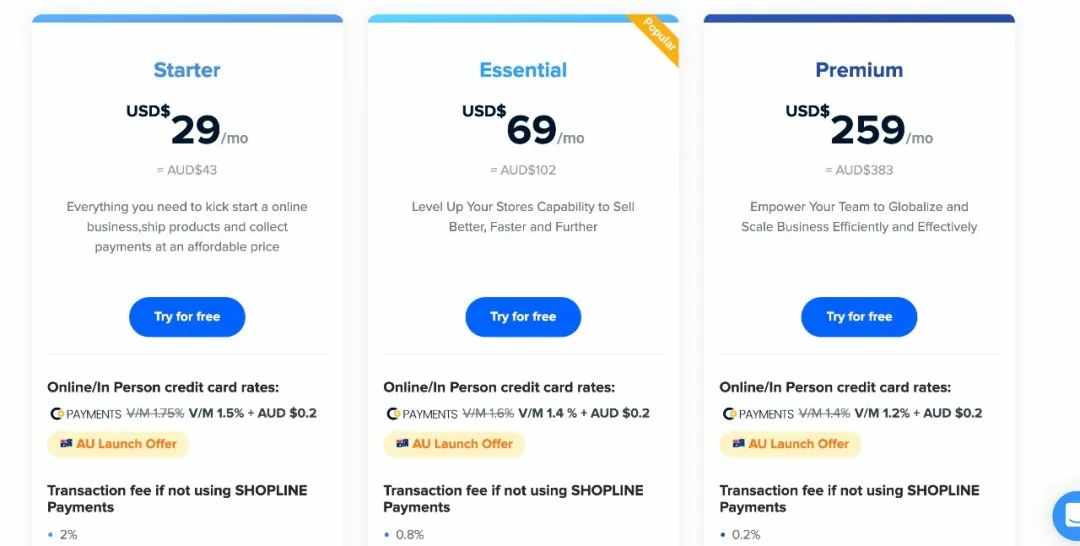
Task: Select the AU Launch Offer badge under Essential
Action: click(x=454, y=444)
